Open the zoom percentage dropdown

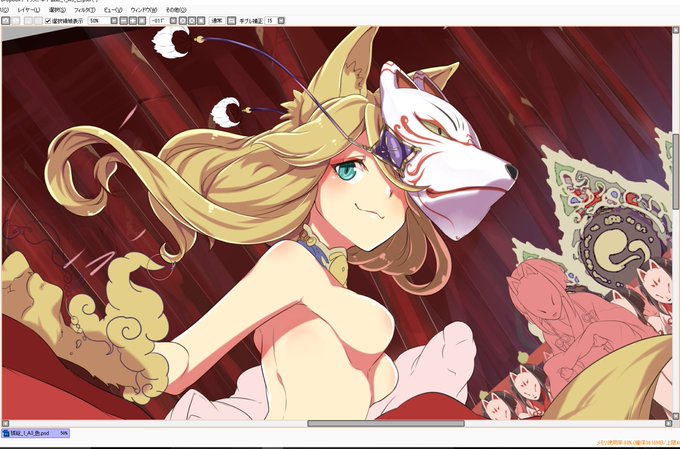(114, 20)
